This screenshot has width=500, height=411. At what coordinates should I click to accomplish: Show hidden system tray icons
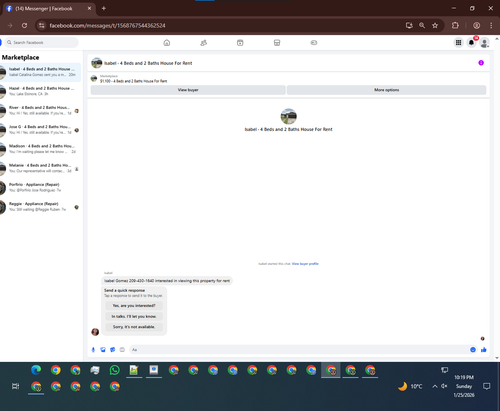point(435,386)
